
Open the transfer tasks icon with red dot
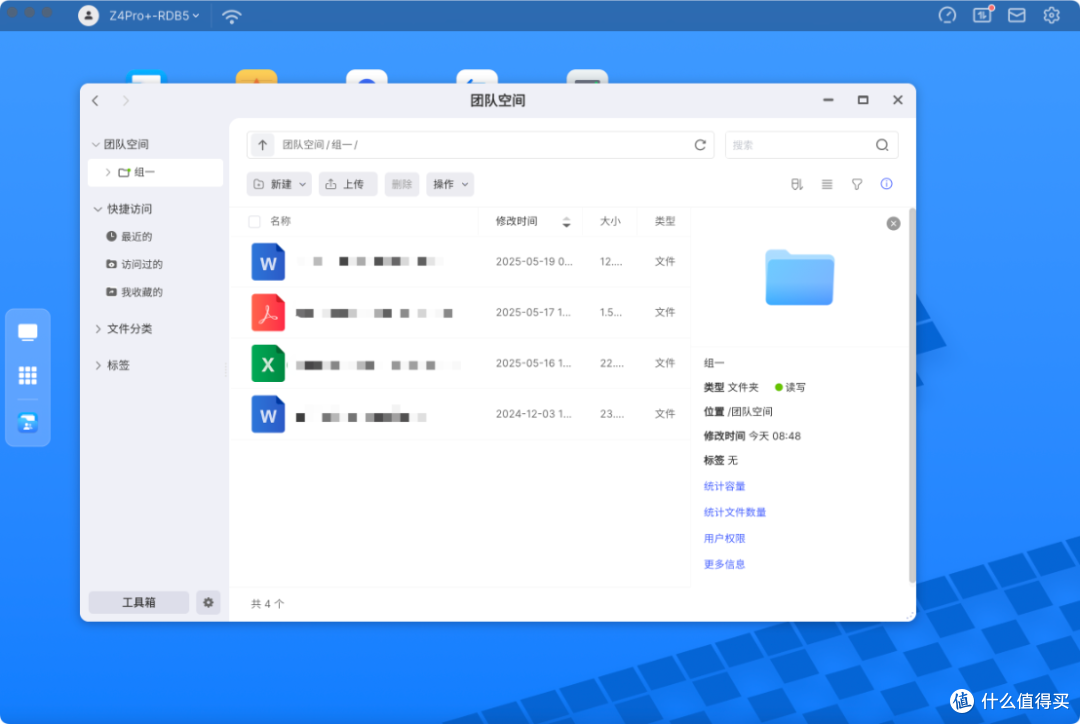(982, 15)
